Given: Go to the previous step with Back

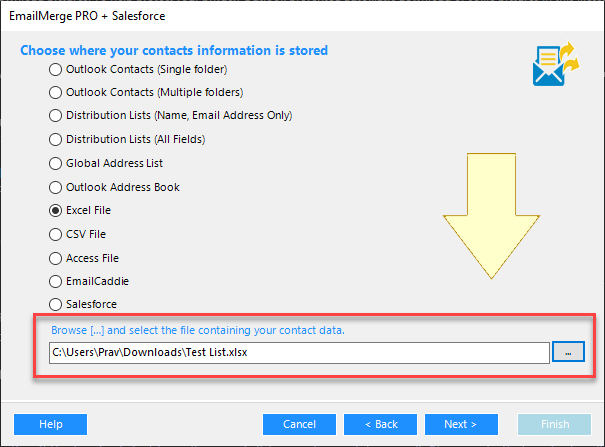Looking at the screenshot, I should click(x=380, y=424).
